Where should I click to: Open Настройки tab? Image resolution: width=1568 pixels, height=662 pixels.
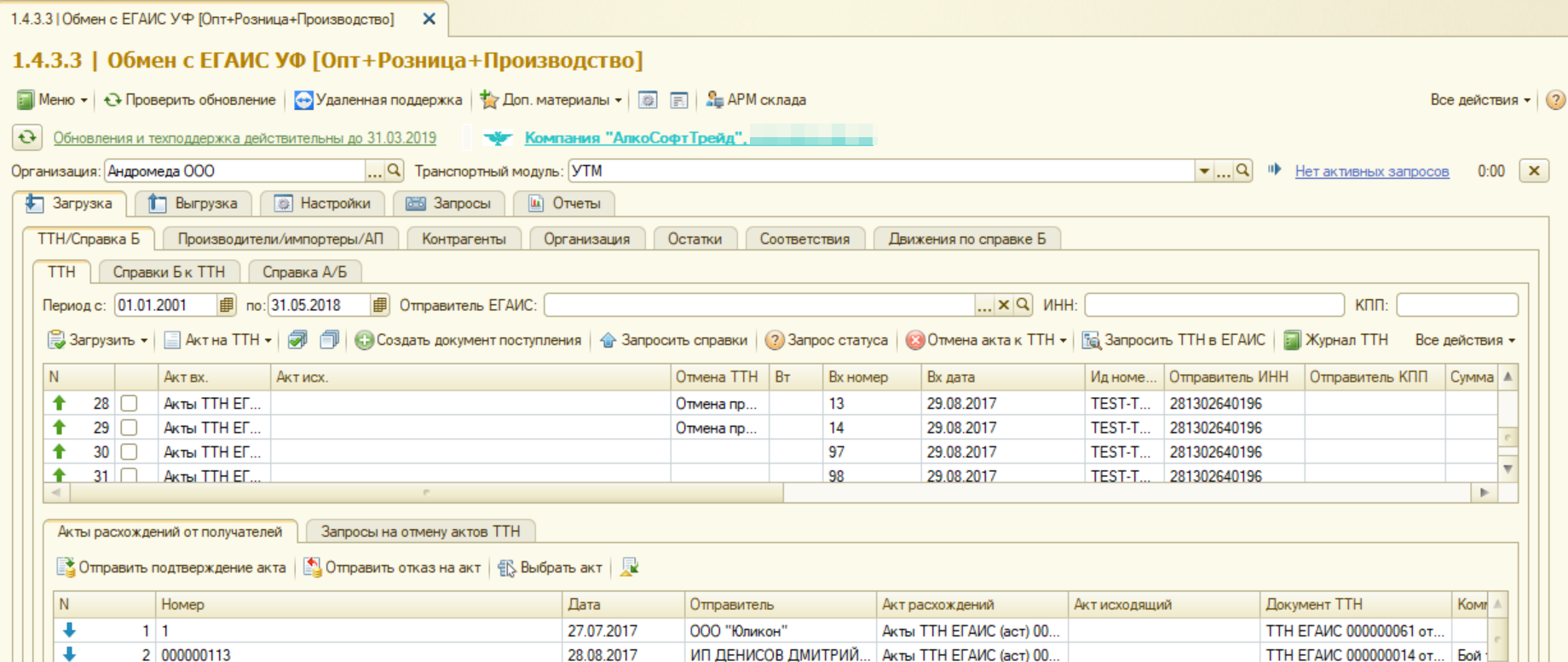click(323, 204)
